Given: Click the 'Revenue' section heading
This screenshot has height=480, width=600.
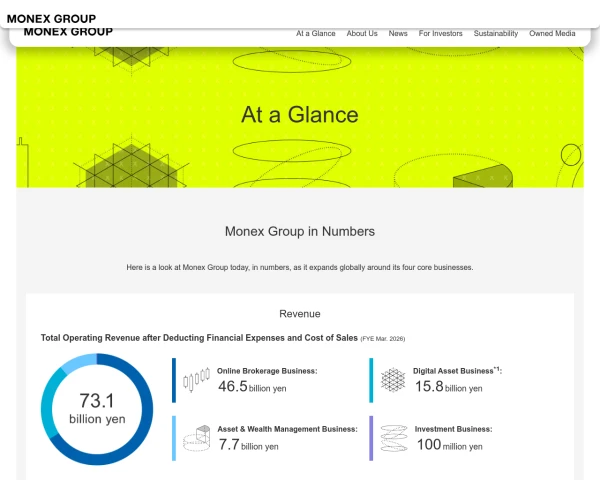Looking at the screenshot, I should pos(300,314).
